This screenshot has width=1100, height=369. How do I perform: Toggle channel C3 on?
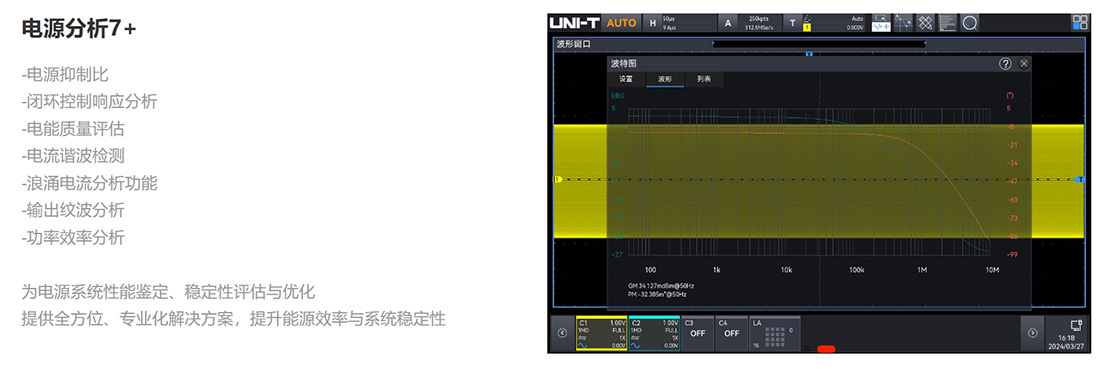697,333
